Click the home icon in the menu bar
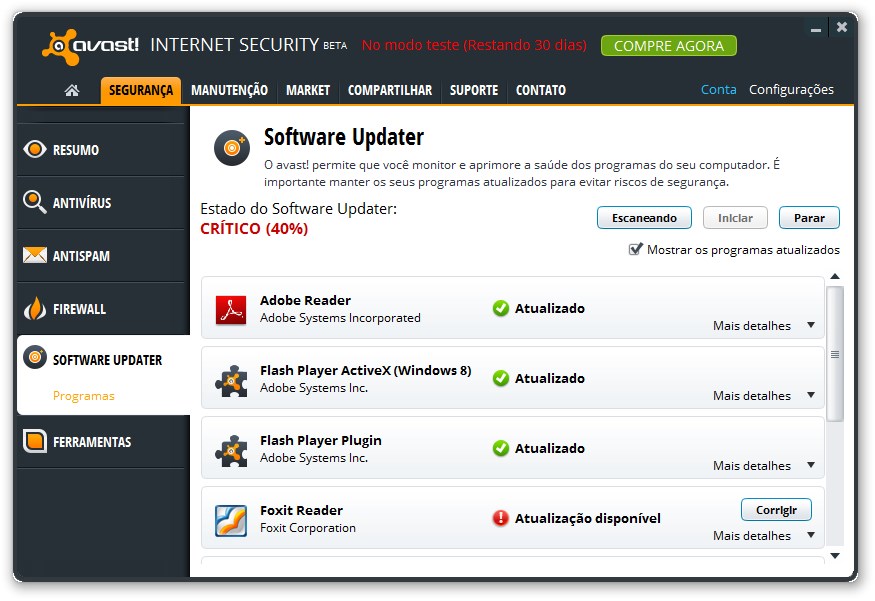The width and height of the screenshot is (875, 601). 70,90
